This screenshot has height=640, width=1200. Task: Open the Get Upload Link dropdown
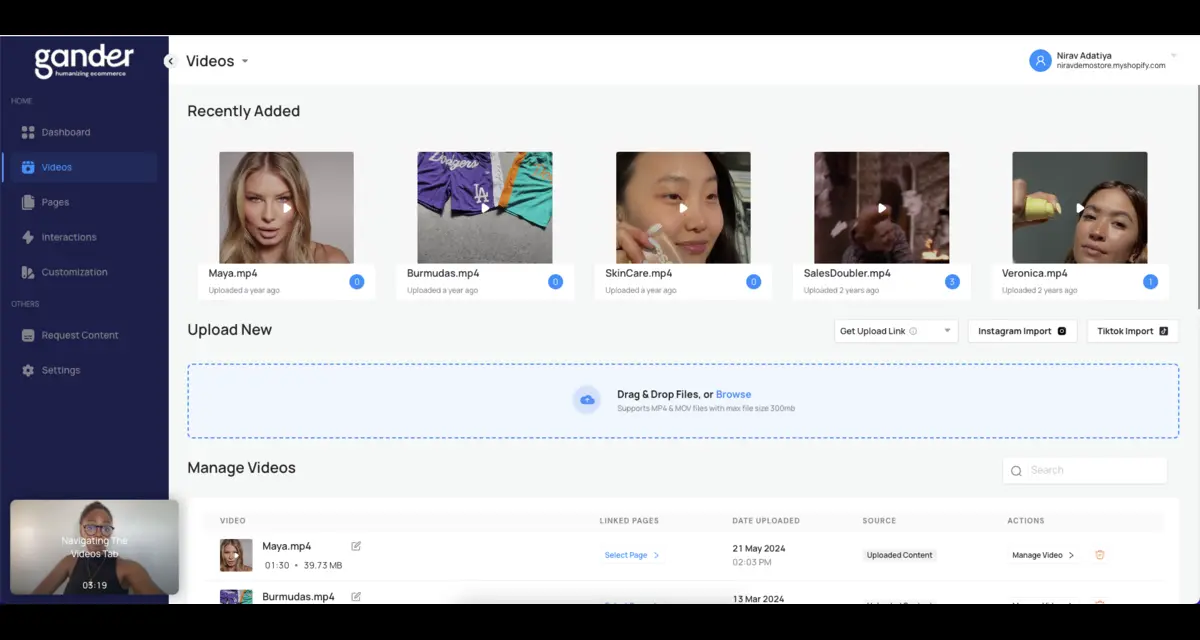(x=896, y=331)
